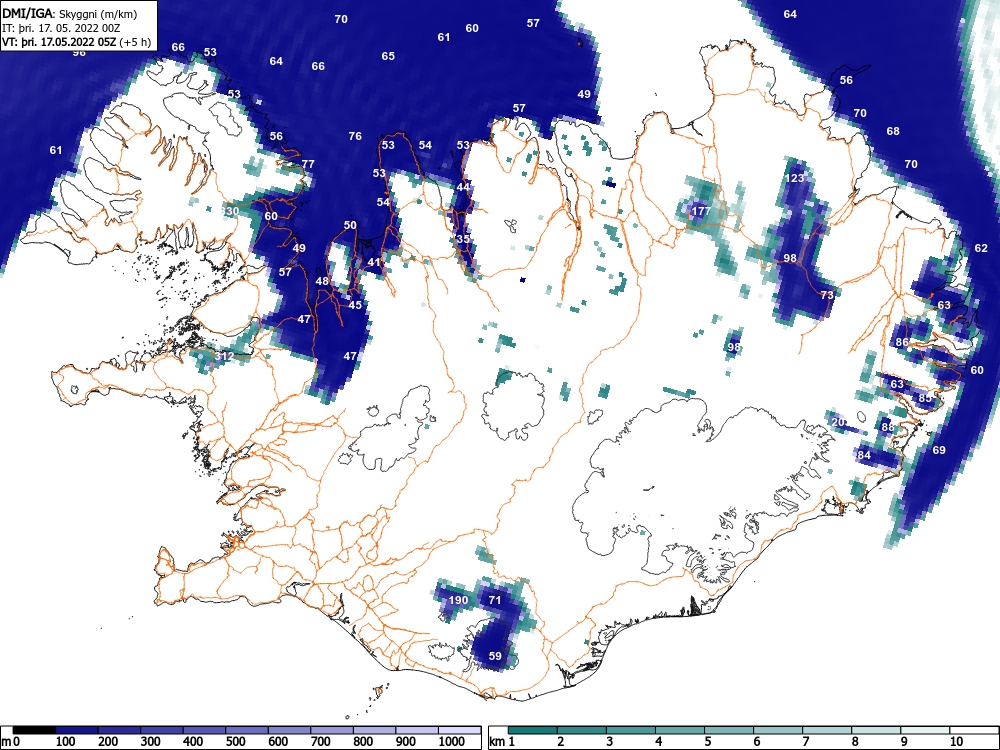The height and width of the screenshot is (750, 1000).
Task: Click the '71' visibility value beside 190
Action: pos(495,600)
